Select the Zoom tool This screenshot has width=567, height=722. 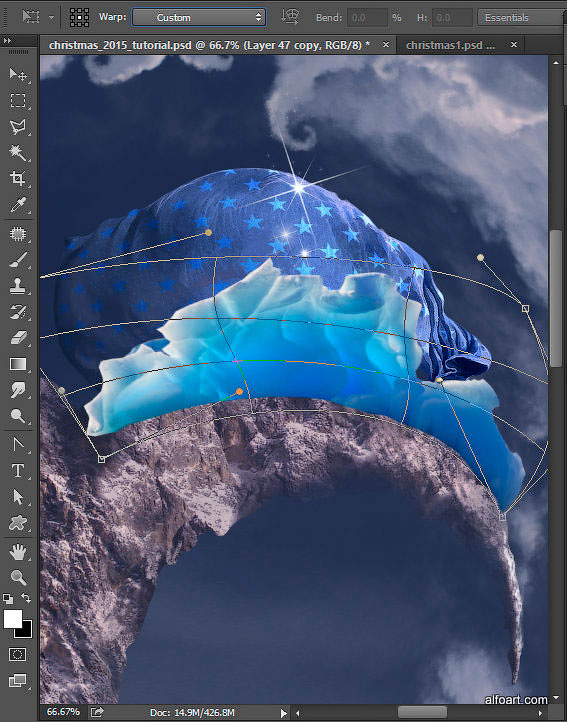tap(18, 577)
